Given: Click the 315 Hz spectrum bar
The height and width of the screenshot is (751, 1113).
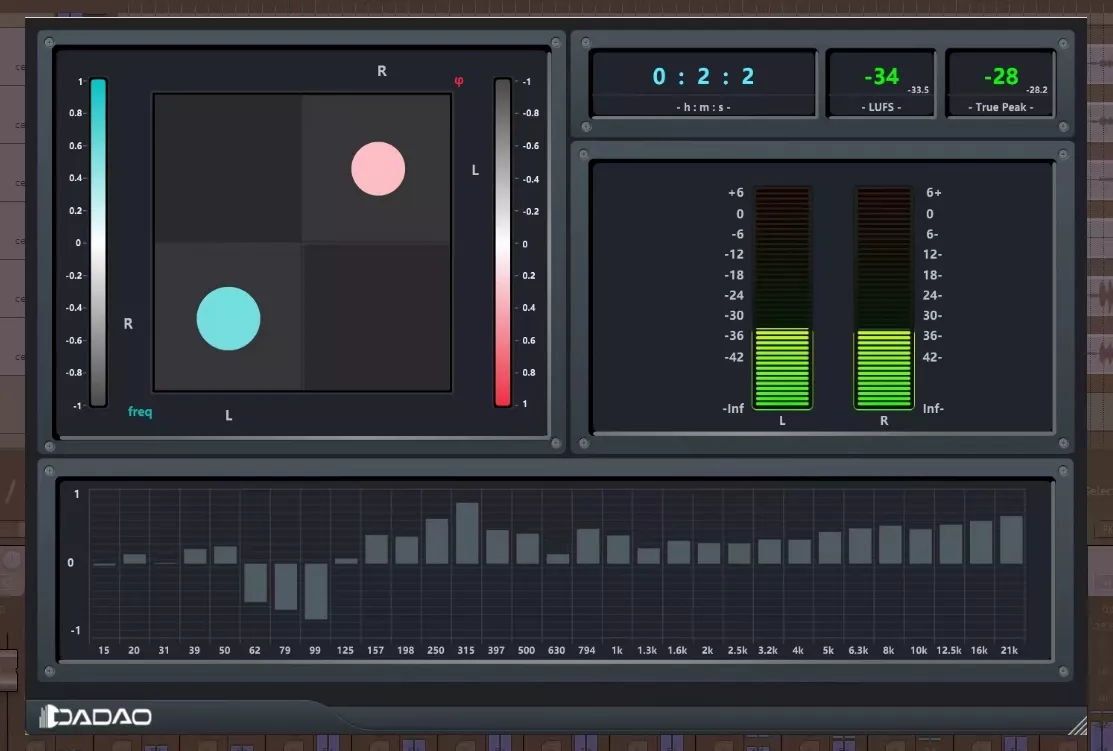Looking at the screenshot, I should (x=466, y=533).
